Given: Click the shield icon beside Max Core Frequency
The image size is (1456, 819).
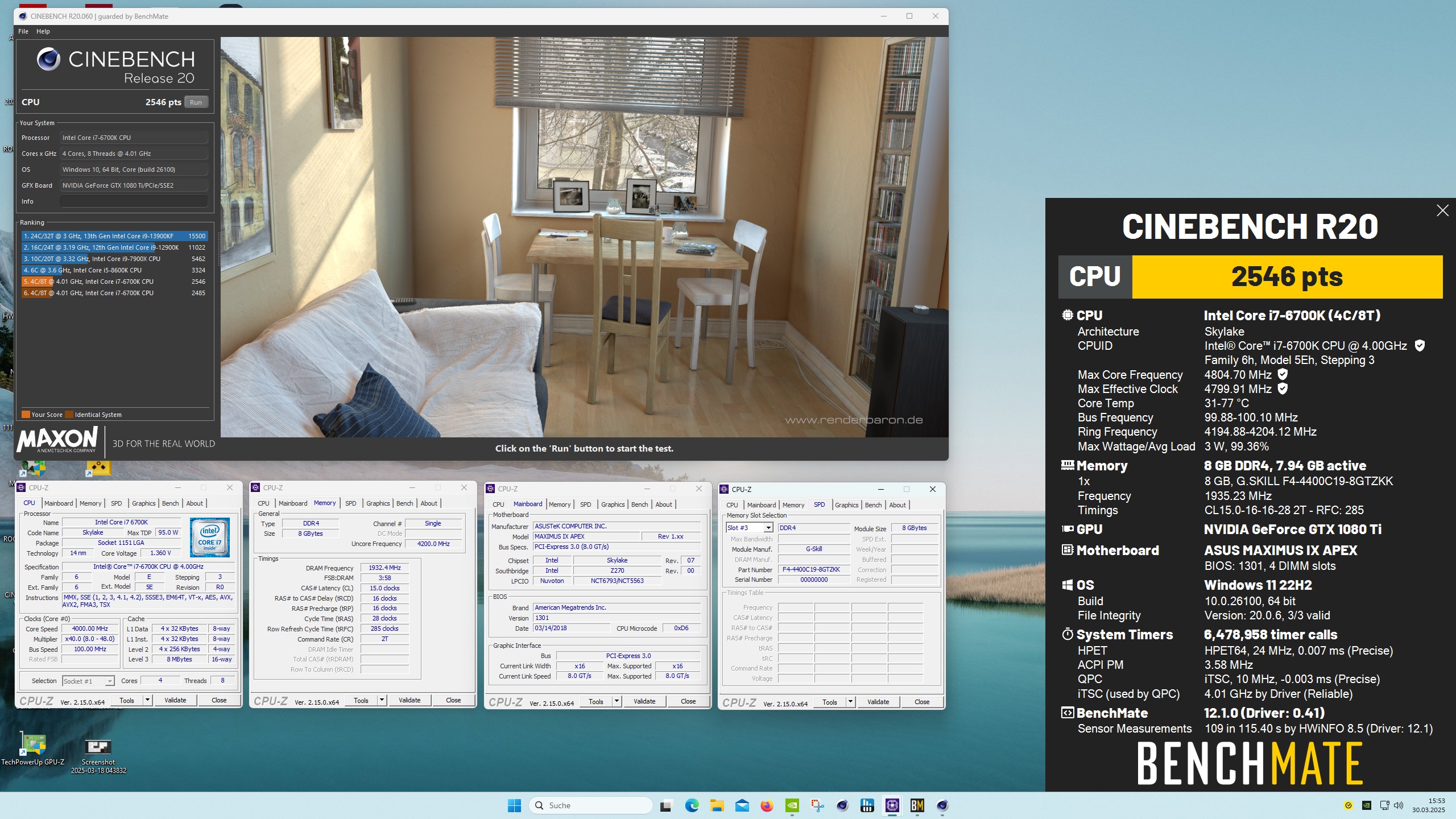Looking at the screenshot, I should 1283,374.
